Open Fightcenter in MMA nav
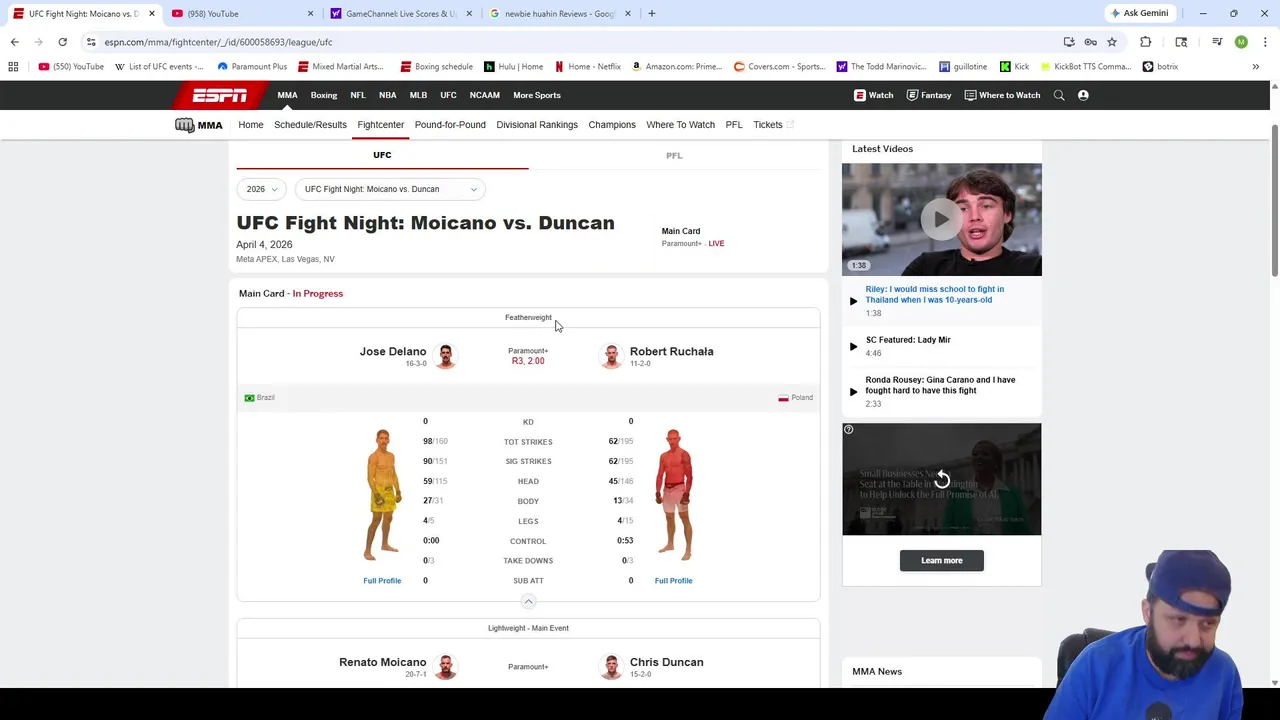1280x720 pixels. (381, 125)
